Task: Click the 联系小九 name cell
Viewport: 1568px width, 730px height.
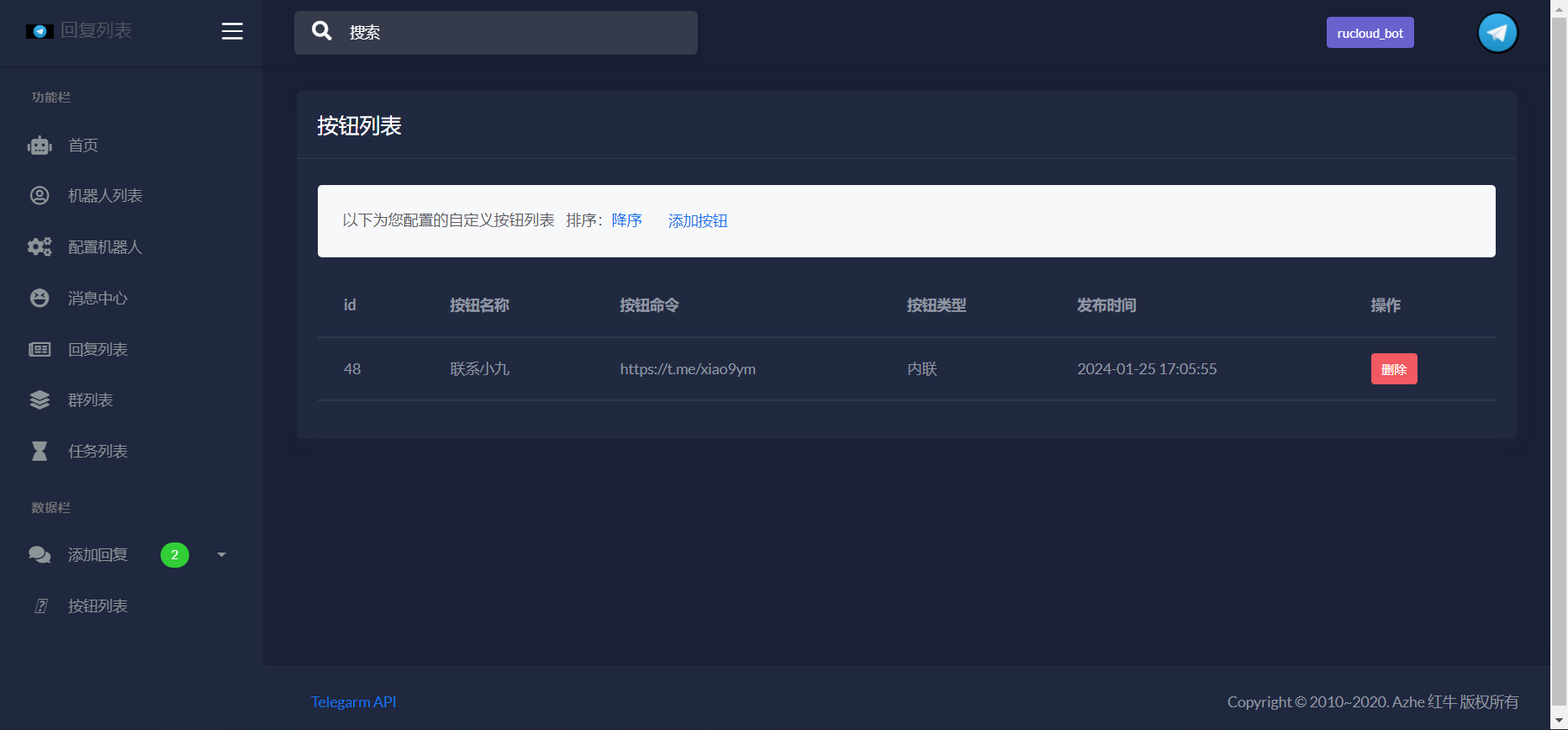Action: point(480,369)
